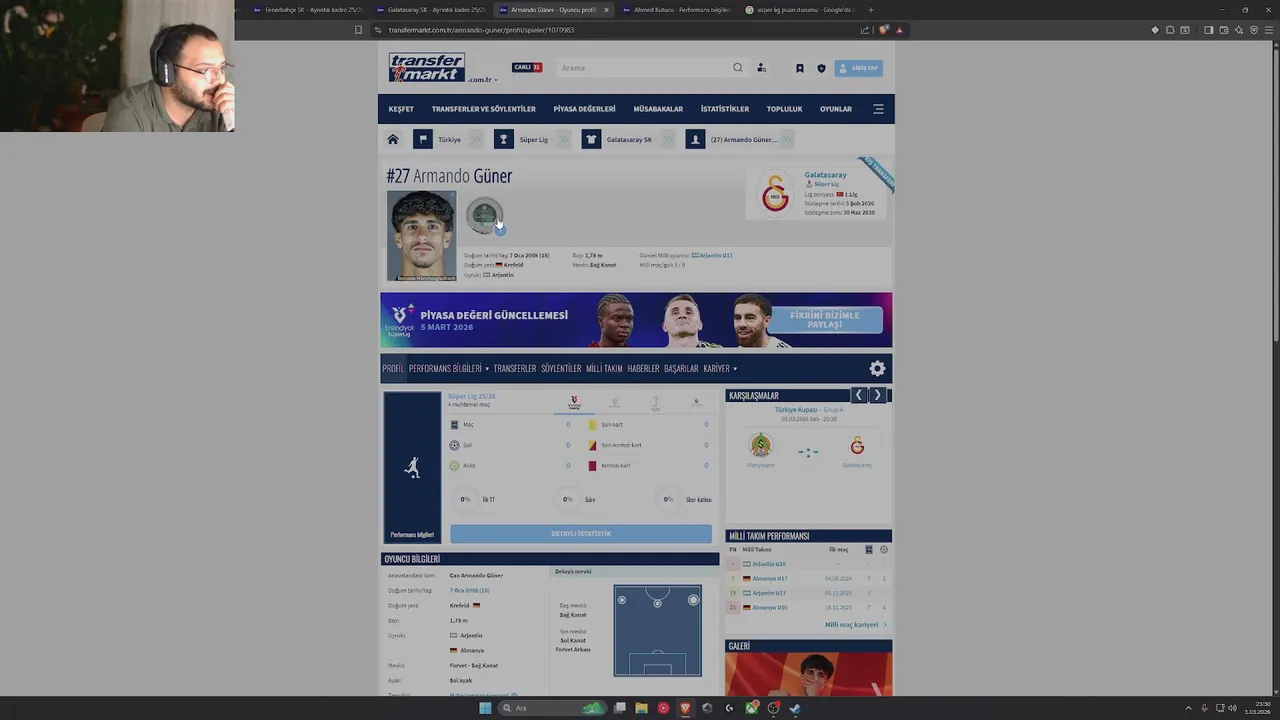Open the MÜSABAKALAR menu

658,109
